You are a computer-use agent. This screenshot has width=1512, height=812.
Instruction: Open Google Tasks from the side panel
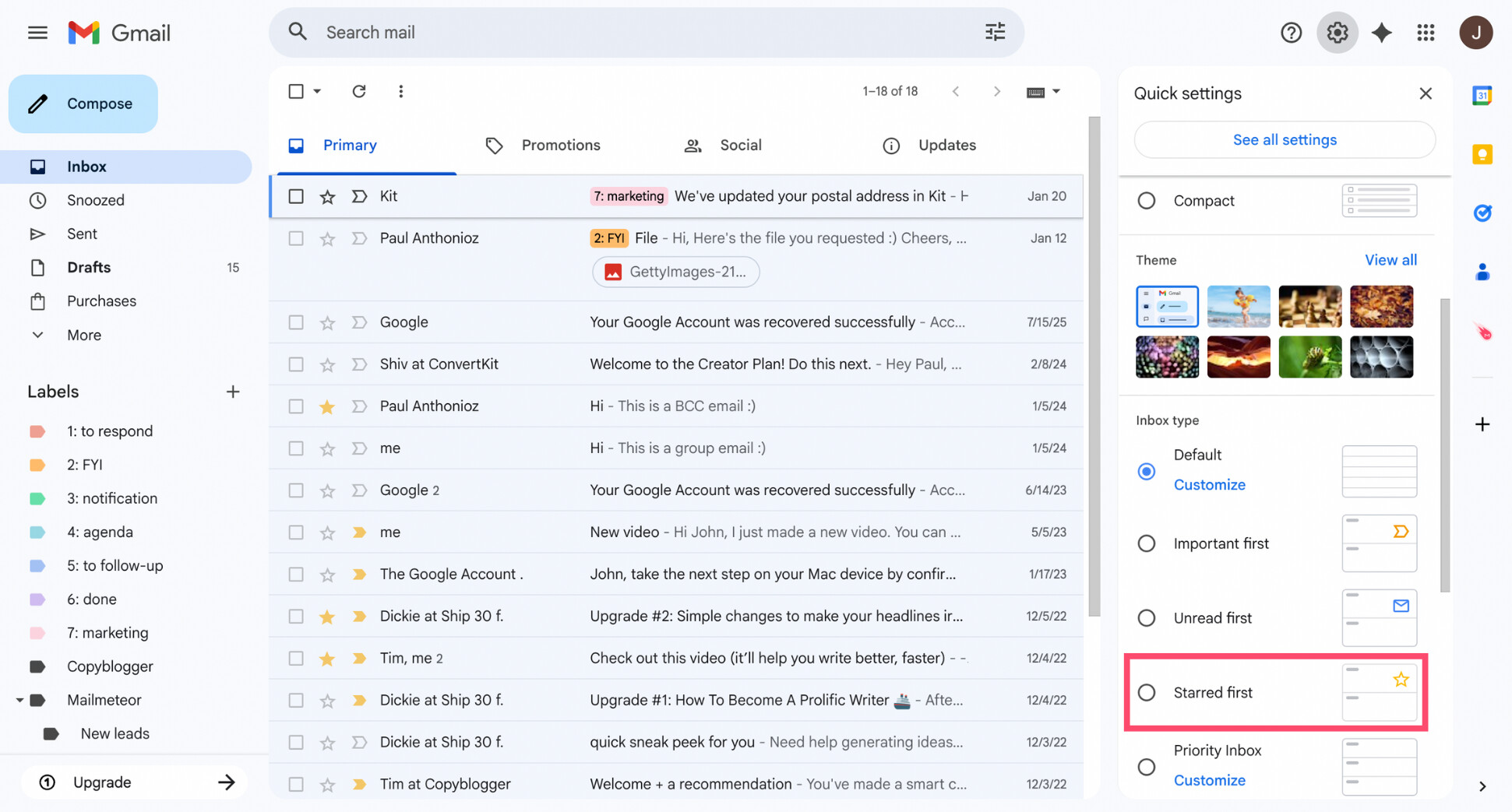(1482, 213)
